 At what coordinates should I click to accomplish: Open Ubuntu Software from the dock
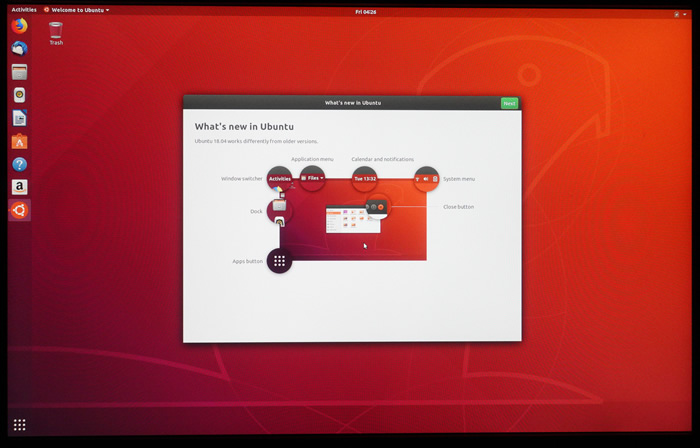pos(19,141)
